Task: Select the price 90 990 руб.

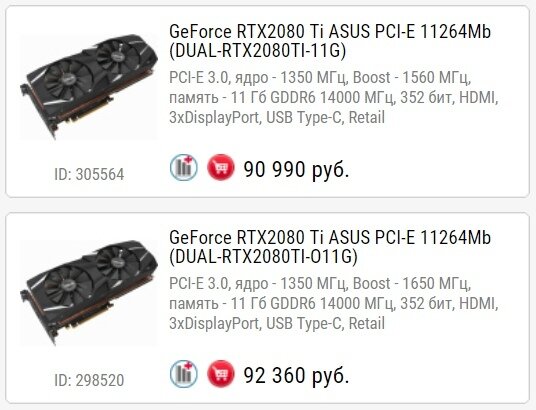Action: coord(296,169)
